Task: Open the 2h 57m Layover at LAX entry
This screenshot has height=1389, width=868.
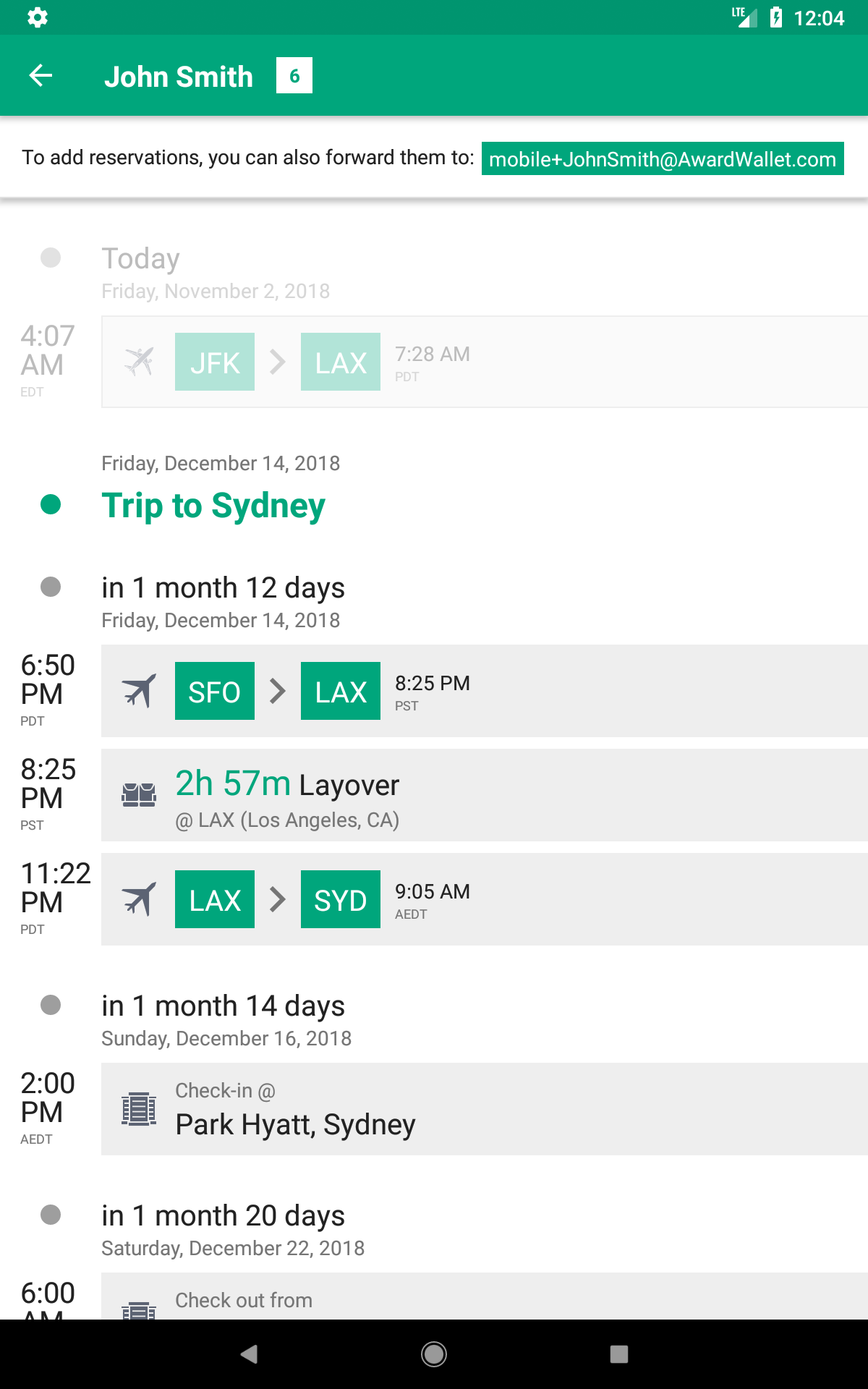Action: coord(477,795)
